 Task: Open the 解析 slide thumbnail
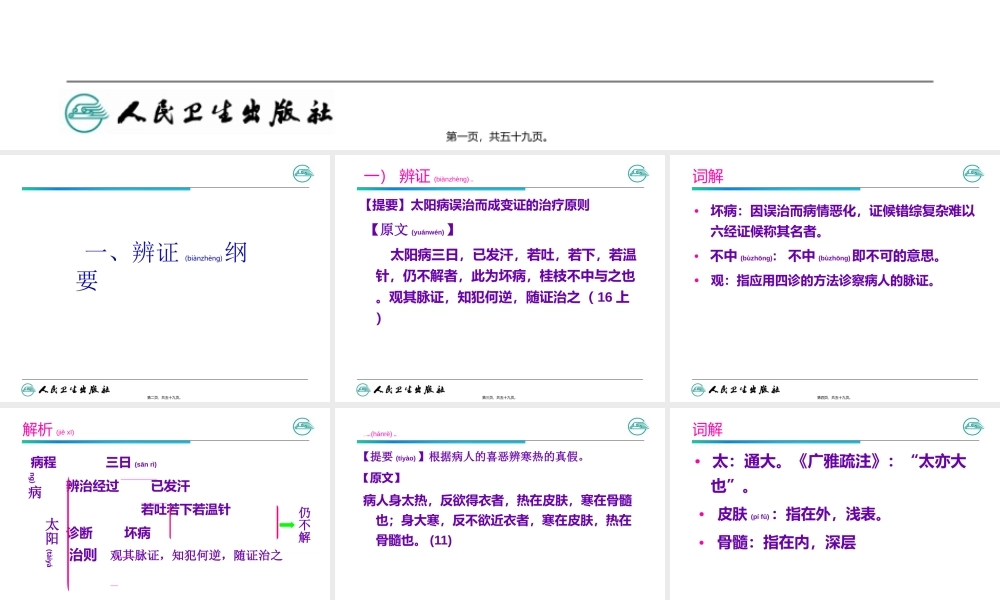[166, 500]
